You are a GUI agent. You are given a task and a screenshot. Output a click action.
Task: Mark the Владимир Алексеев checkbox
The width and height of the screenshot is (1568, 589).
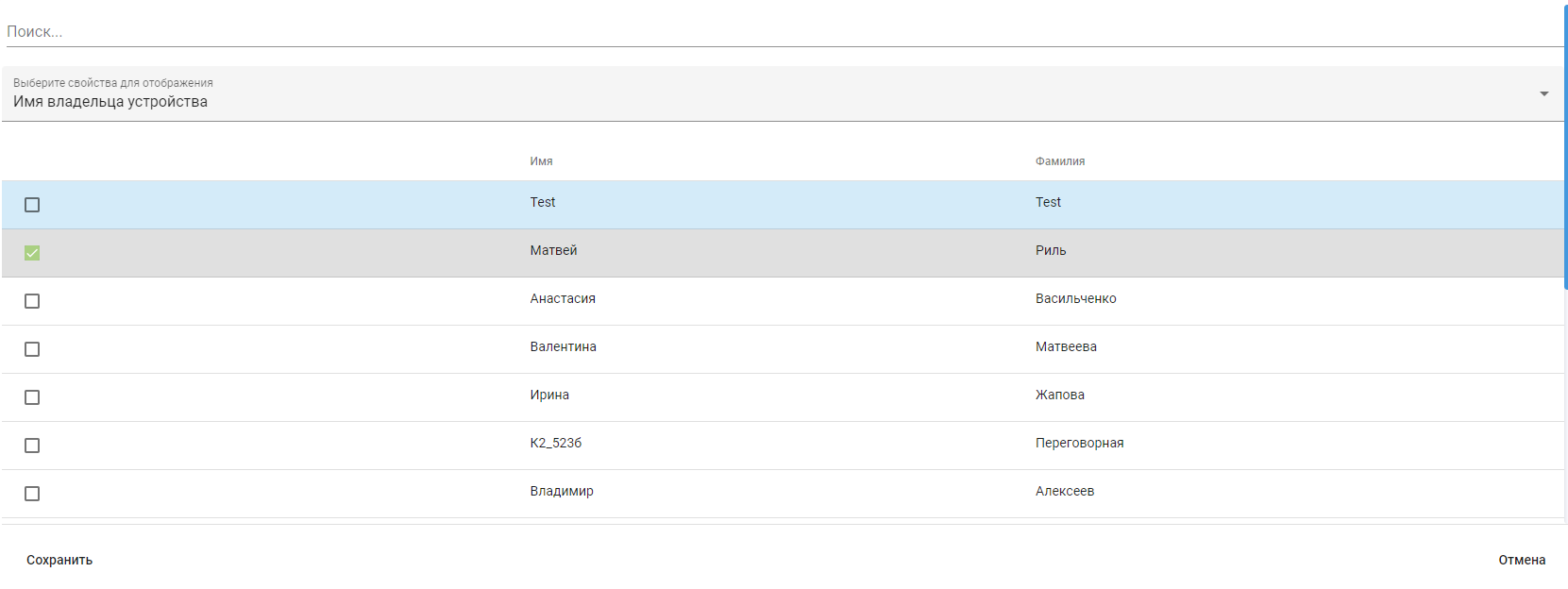[x=32, y=494]
